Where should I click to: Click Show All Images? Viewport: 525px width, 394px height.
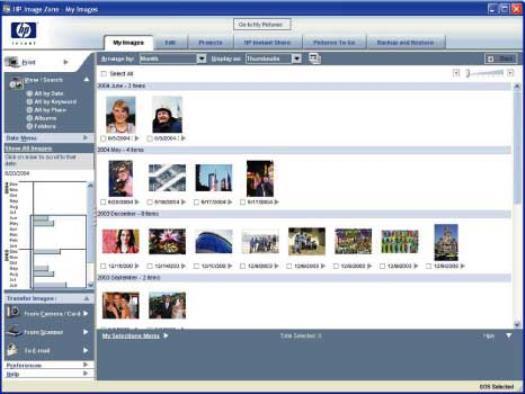29,148
